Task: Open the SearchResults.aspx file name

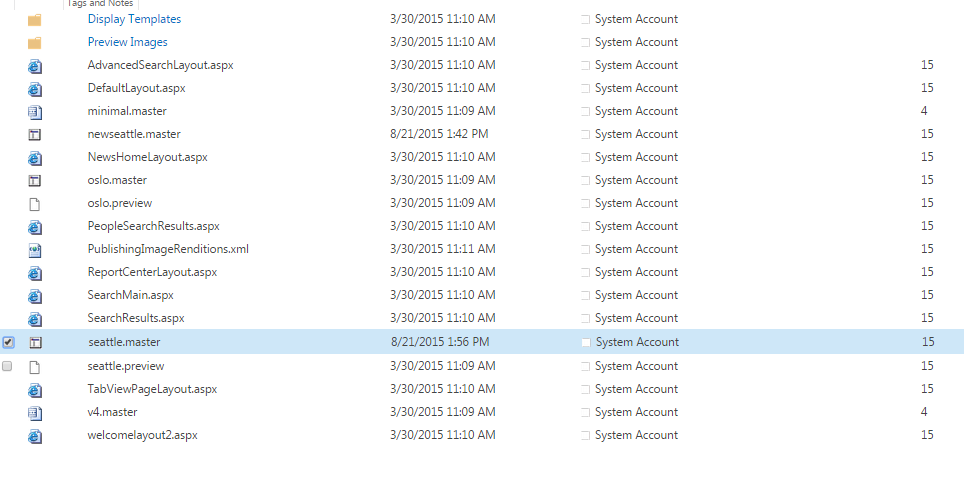Action: click(x=136, y=318)
